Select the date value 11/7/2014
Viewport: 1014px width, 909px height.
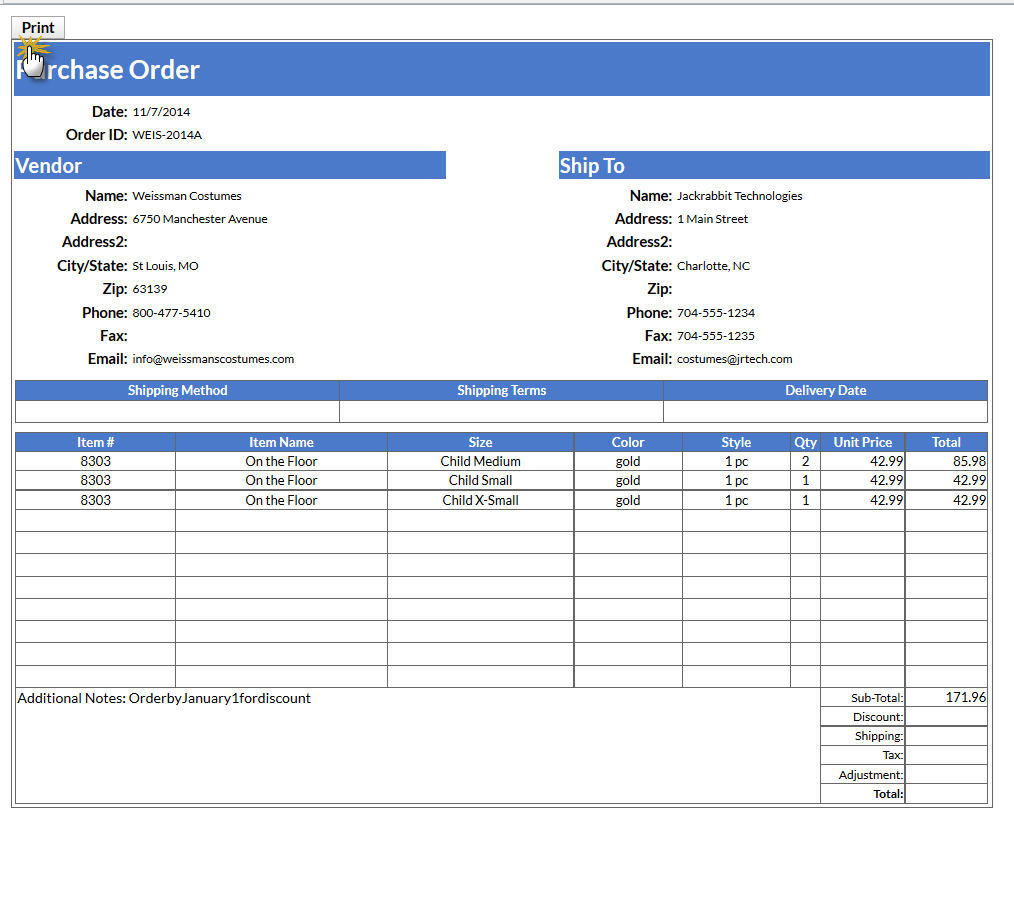click(x=161, y=112)
